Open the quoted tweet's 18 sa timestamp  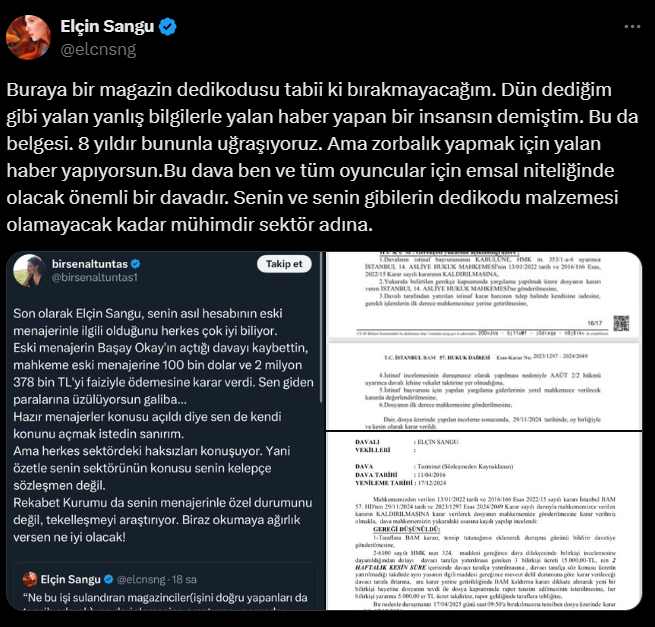pyautogui.click(x=184, y=579)
